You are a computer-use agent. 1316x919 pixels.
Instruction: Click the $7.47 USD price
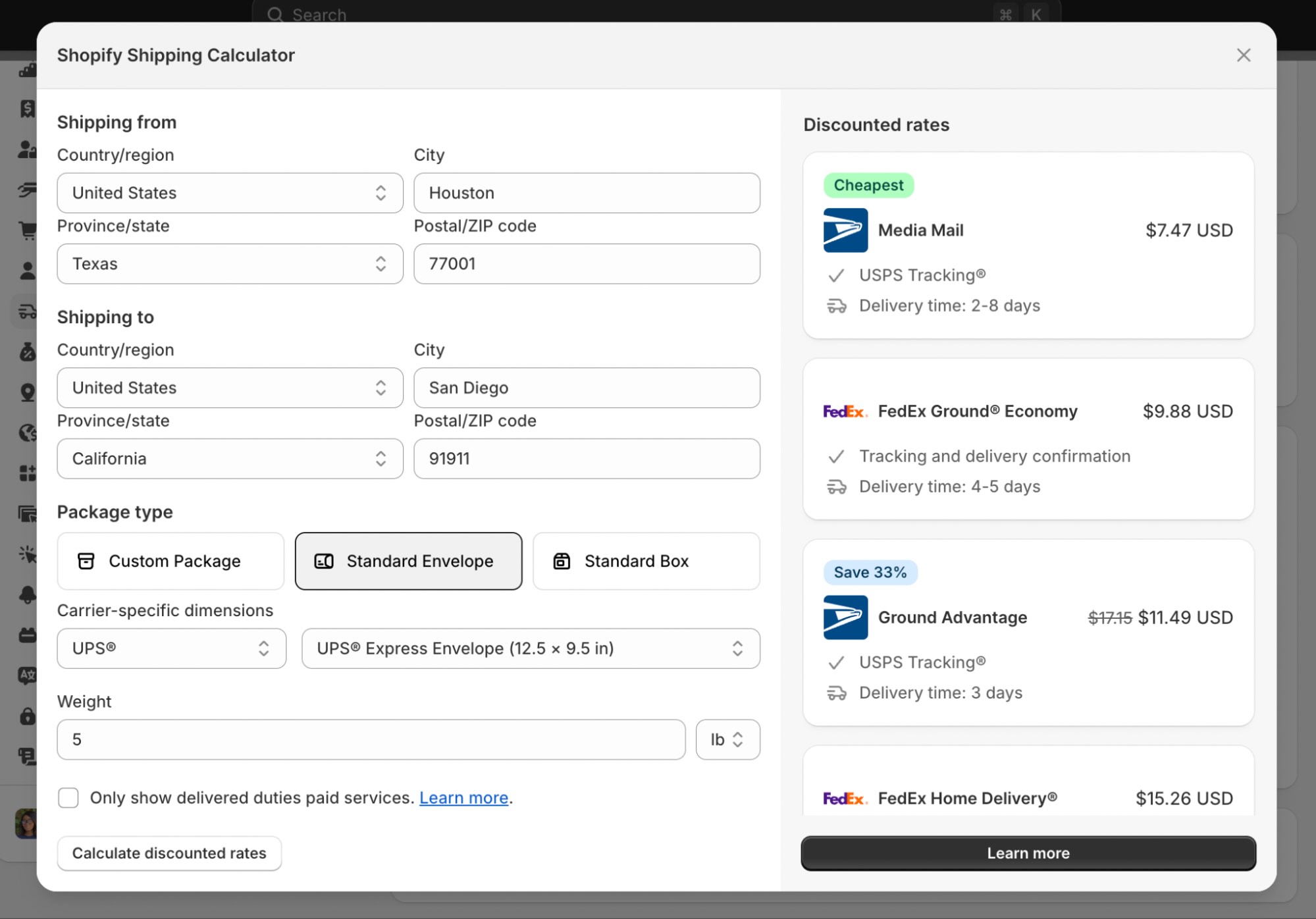coord(1189,230)
